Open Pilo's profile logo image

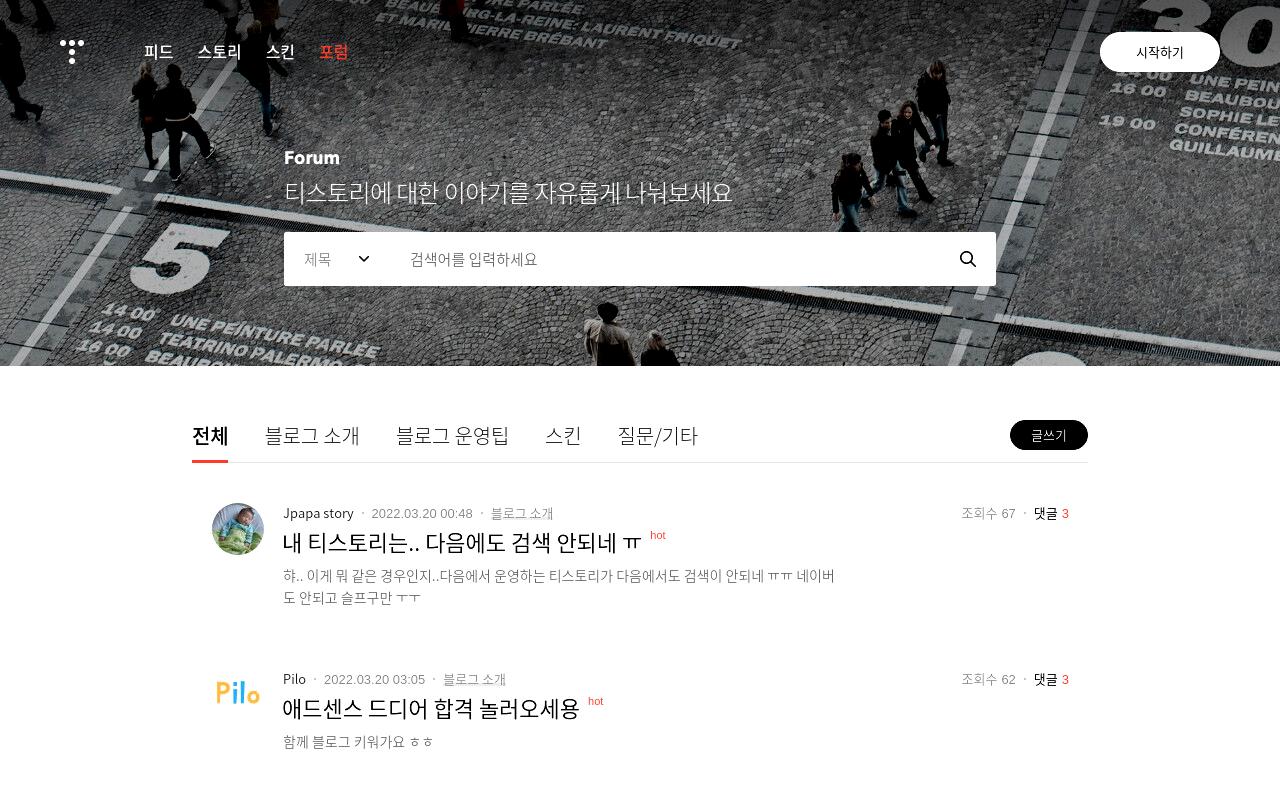[x=238, y=693]
